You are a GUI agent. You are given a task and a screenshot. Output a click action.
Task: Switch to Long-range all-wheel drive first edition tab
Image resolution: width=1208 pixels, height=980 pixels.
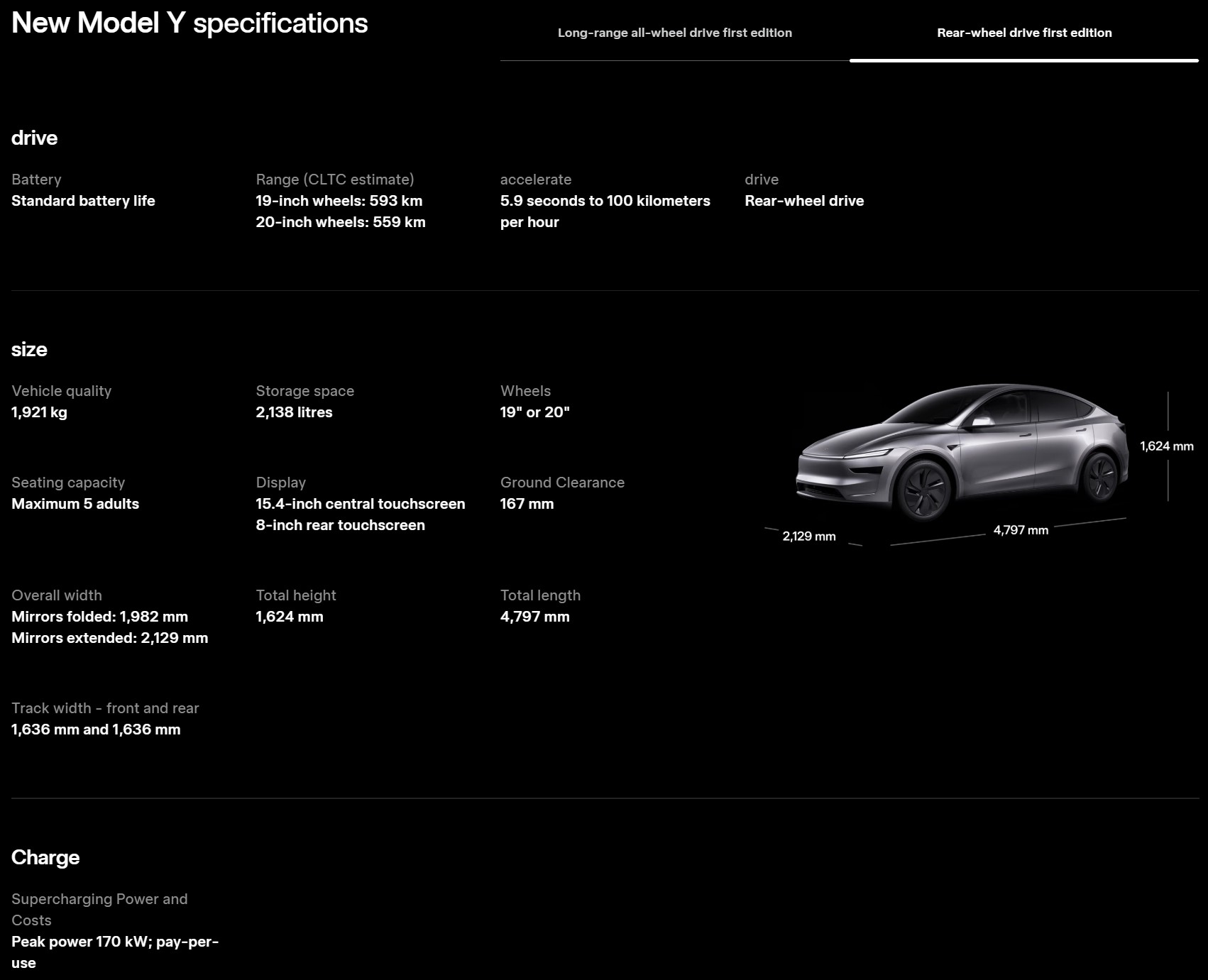tap(674, 33)
